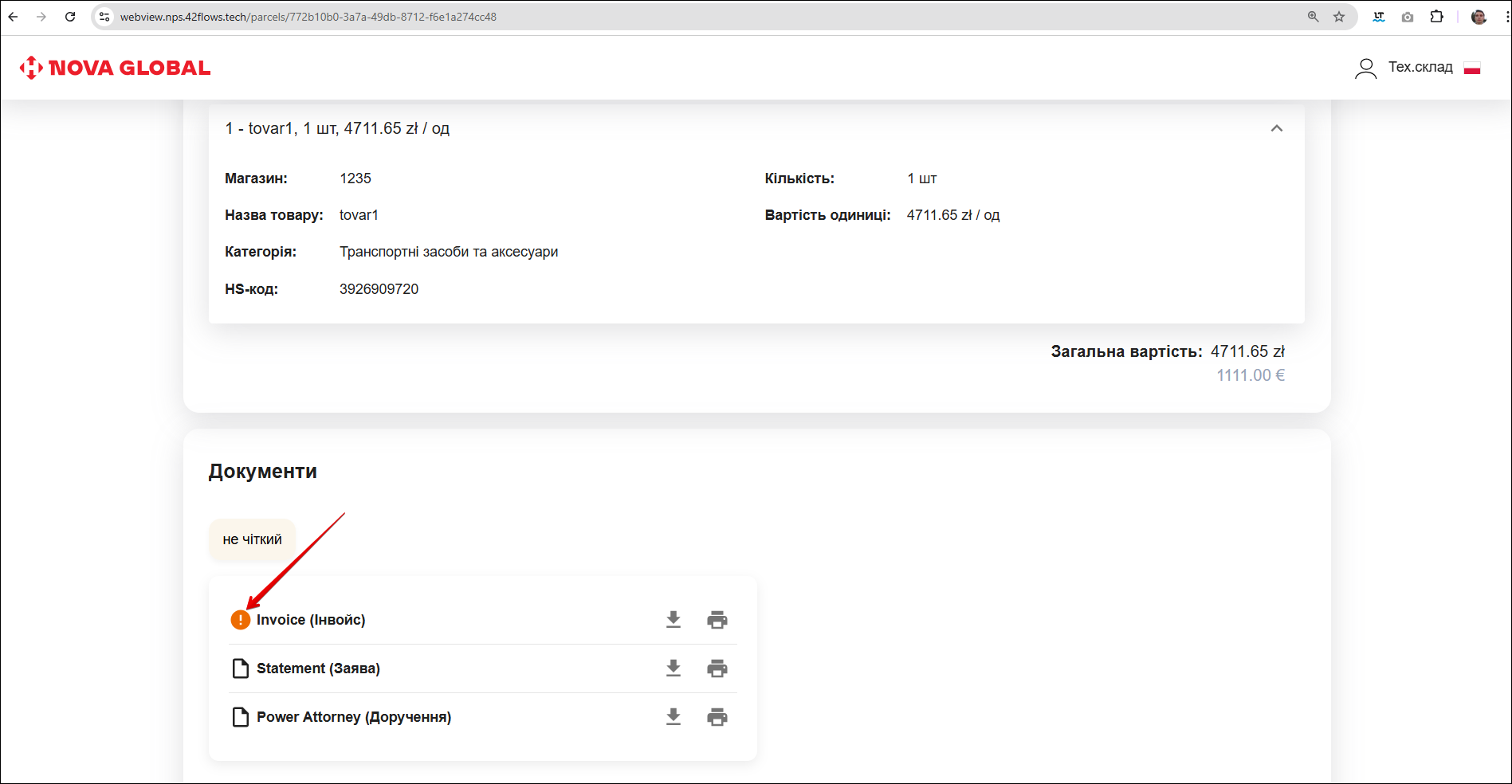Viewport: 1512px width, 784px height.
Task: Open the Polish flag language selector
Action: [1472, 69]
